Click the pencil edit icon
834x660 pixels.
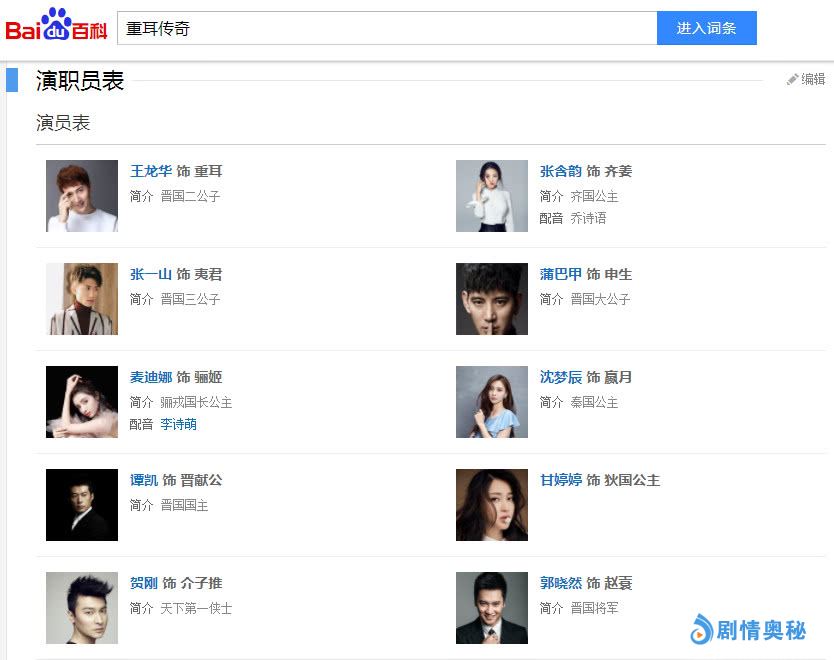[x=792, y=79]
